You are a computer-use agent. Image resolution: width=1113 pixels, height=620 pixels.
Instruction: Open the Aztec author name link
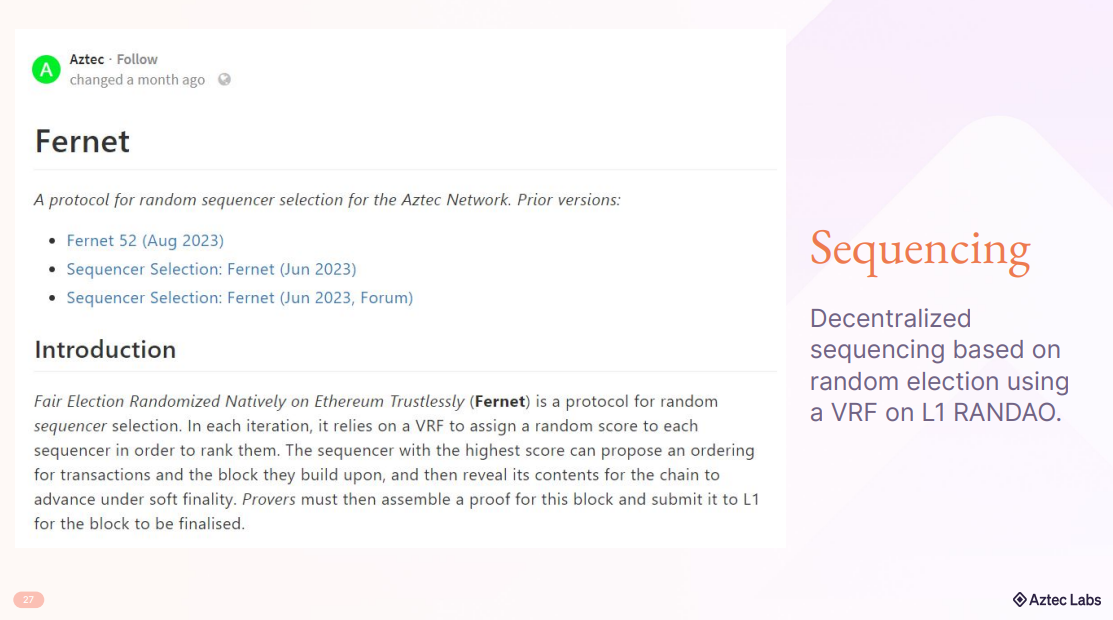[87, 60]
